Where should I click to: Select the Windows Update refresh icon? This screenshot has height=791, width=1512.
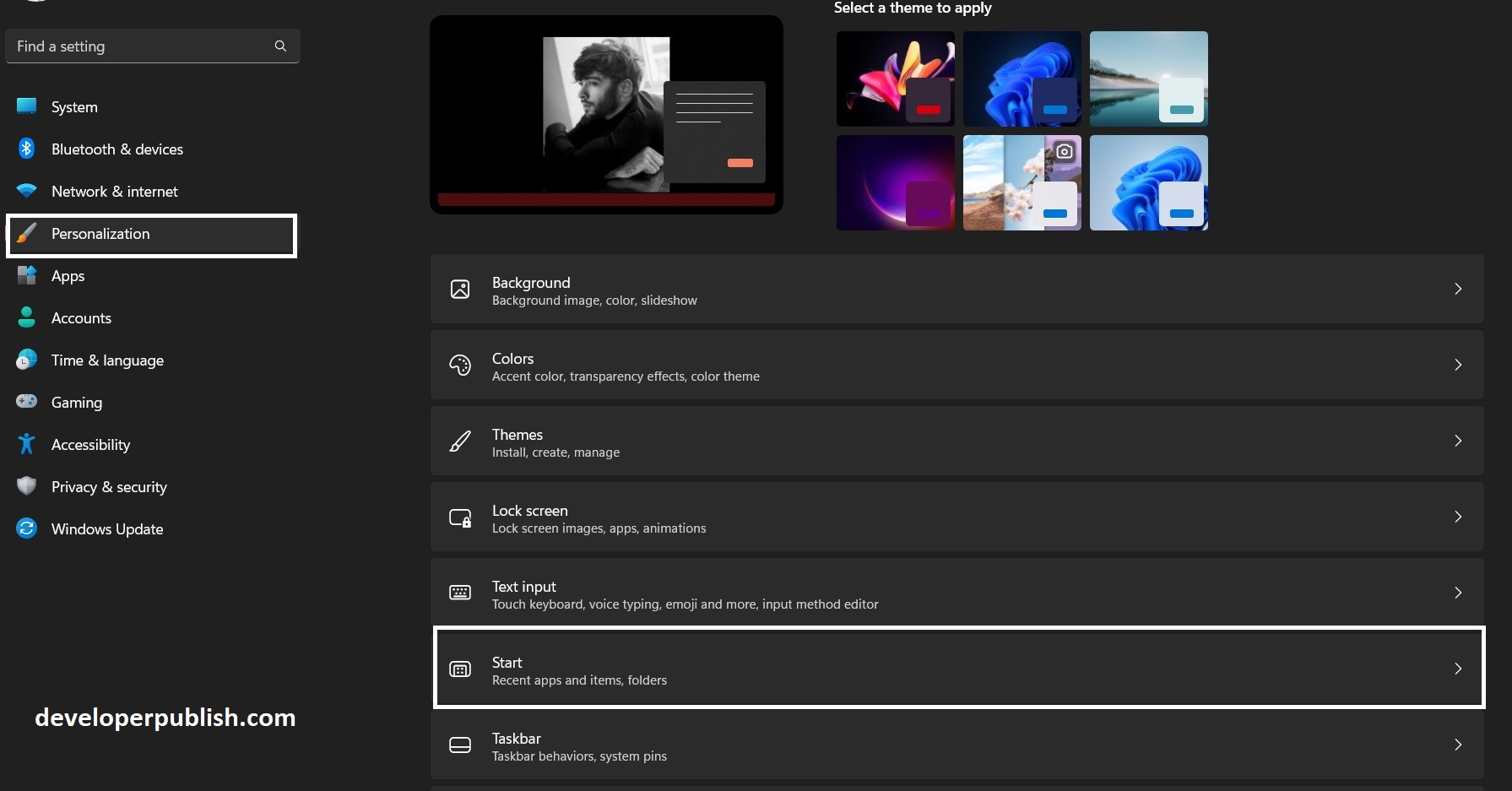pyautogui.click(x=26, y=528)
